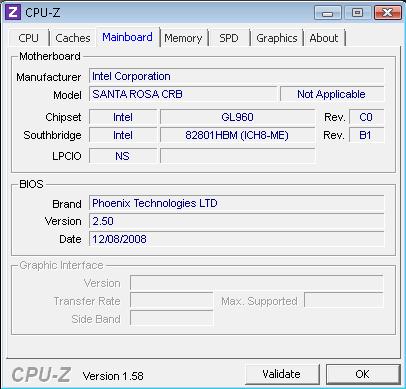Open the Caches tab
This screenshot has width=406, height=389.
point(73,38)
